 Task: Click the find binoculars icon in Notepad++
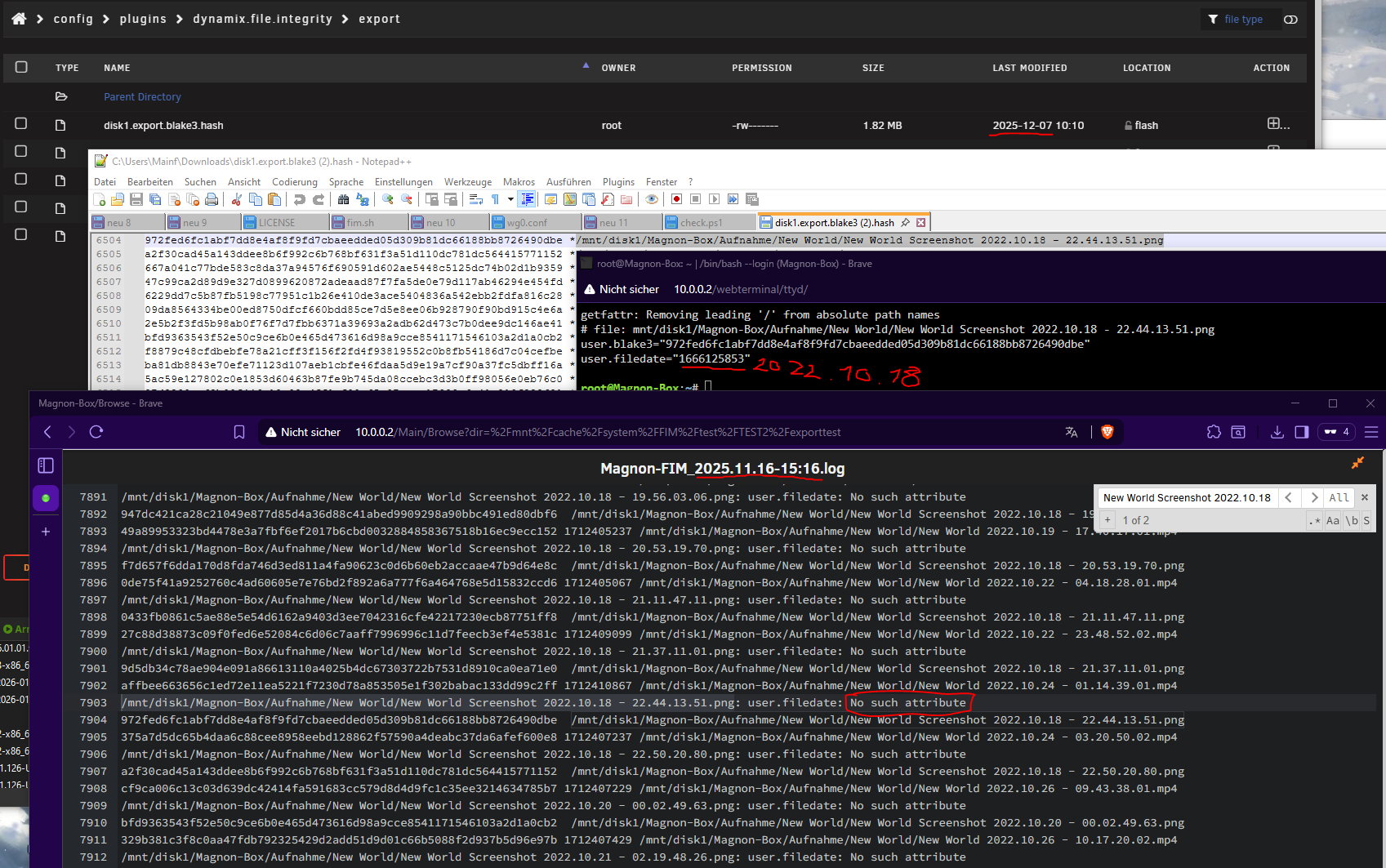(343, 199)
